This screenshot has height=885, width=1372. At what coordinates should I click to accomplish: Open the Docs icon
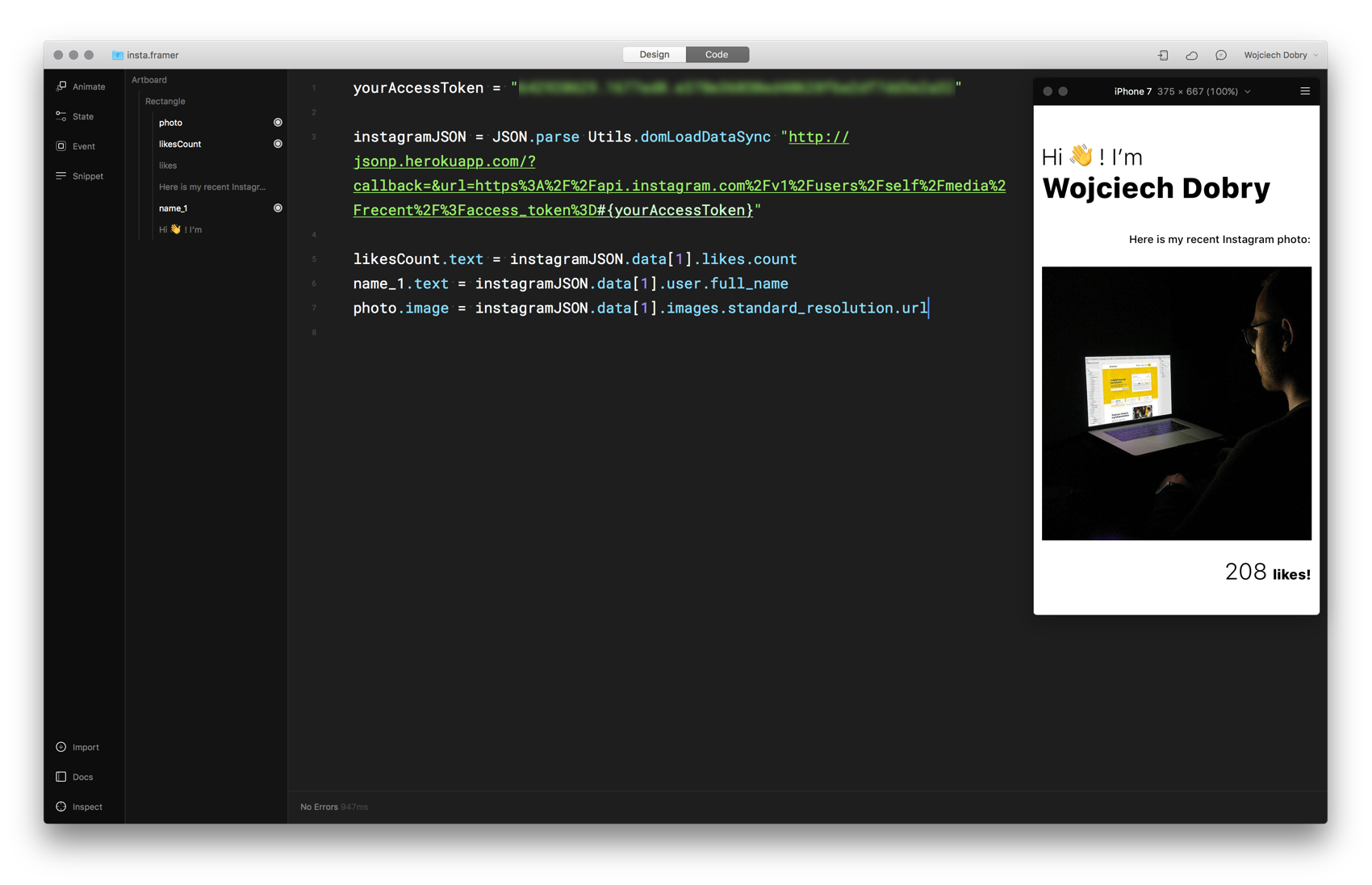[61, 777]
